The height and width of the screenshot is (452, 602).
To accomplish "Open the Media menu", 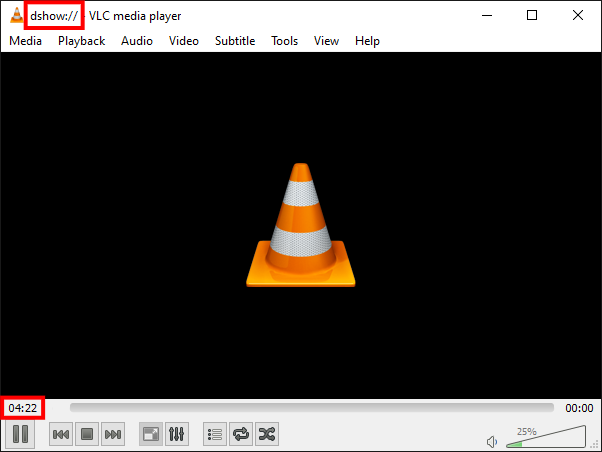I will click(25, 41).
